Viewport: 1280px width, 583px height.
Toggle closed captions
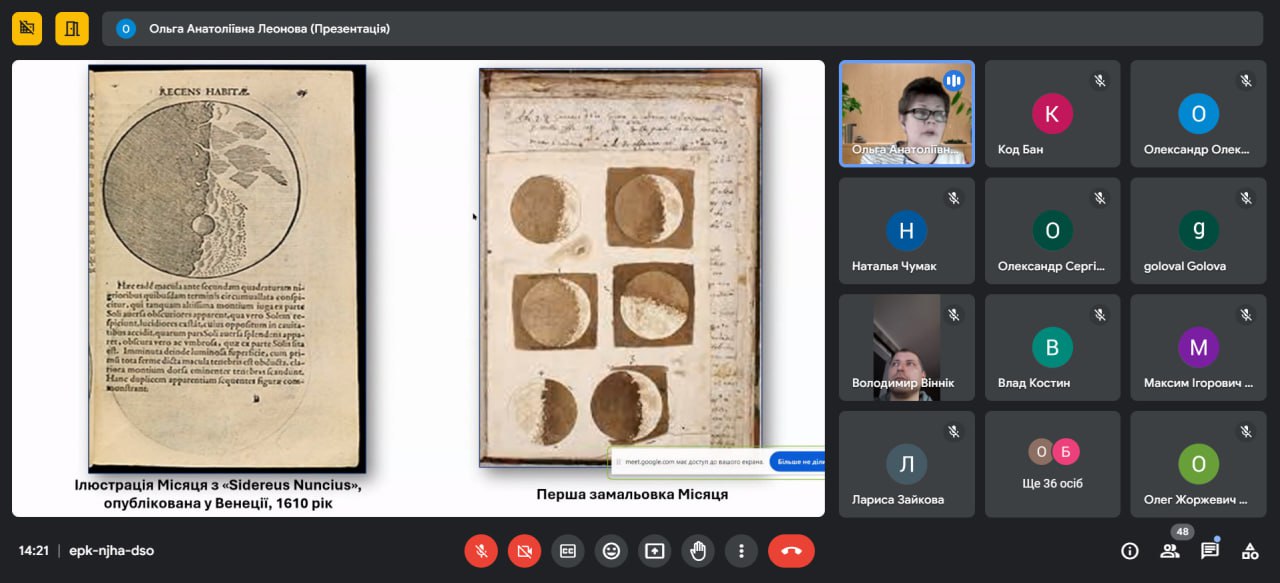point(568,550)
